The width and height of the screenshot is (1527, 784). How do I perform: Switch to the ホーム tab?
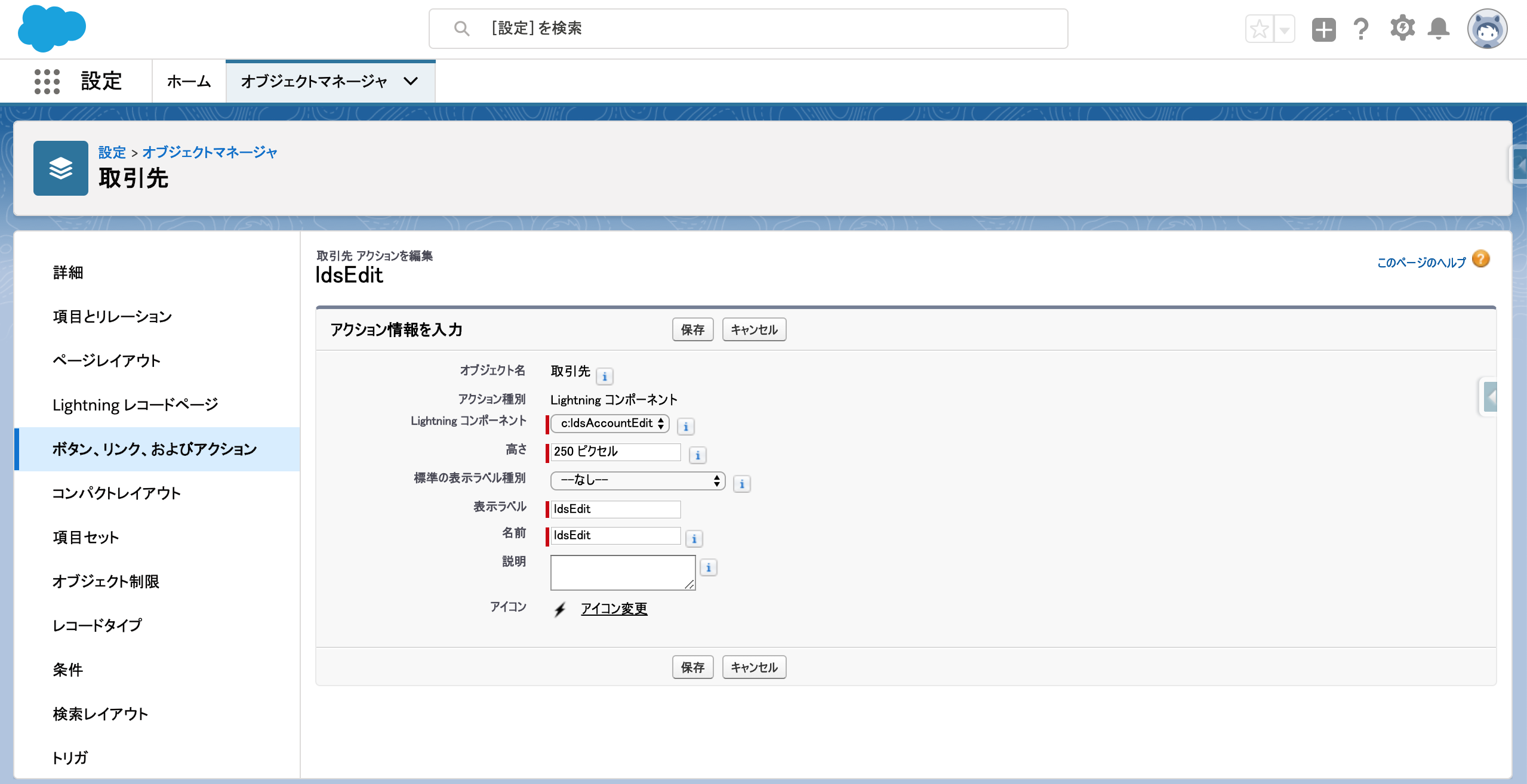[189, 81]
